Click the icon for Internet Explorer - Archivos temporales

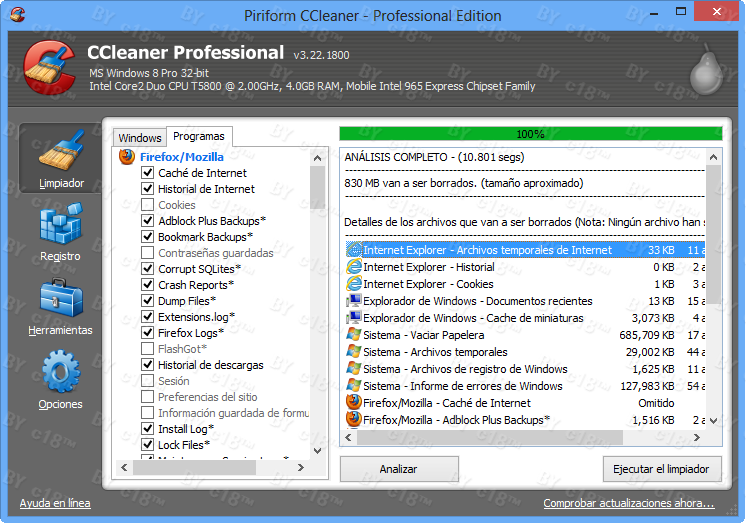354,250
